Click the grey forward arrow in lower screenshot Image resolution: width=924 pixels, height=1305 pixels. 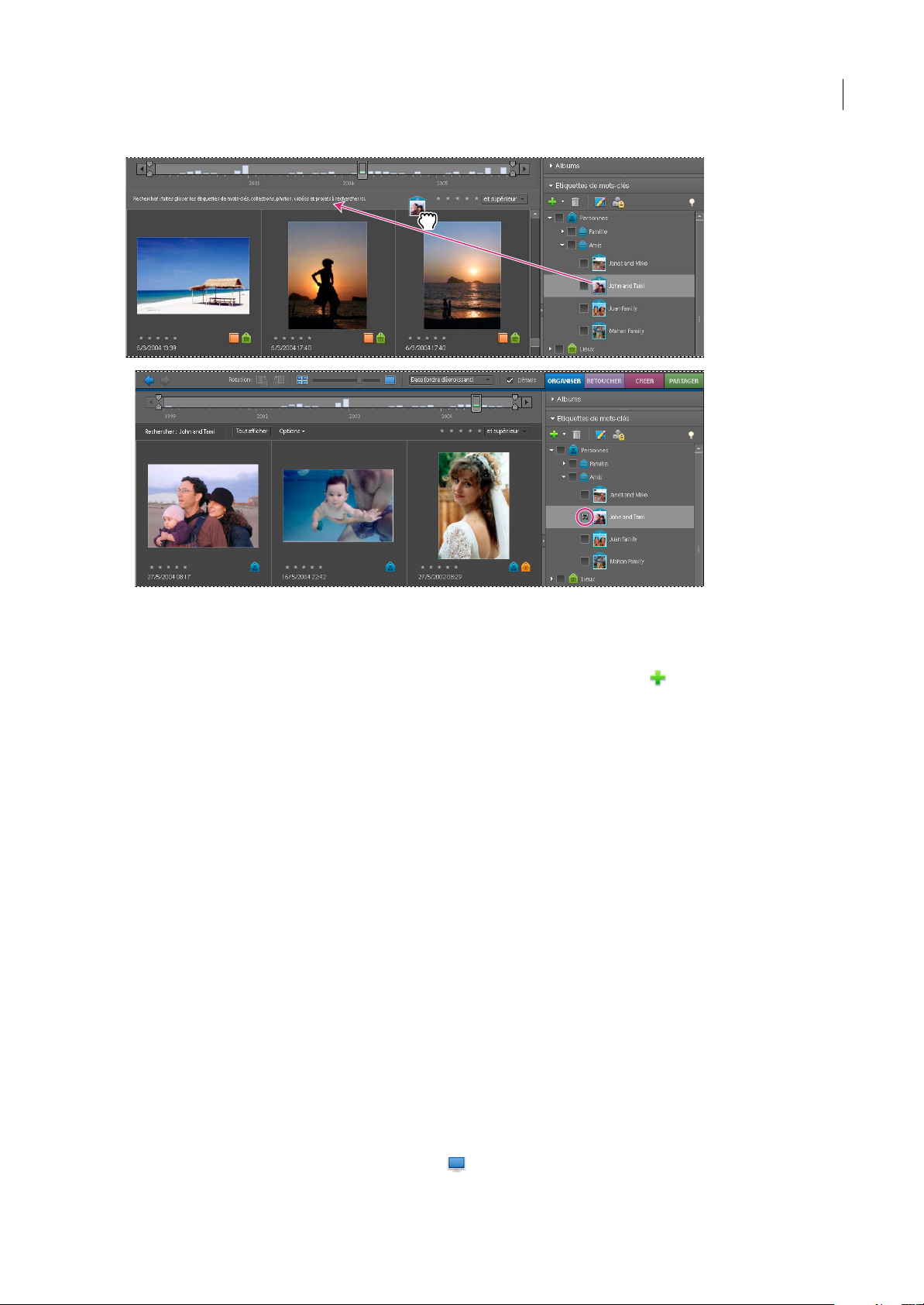click(165, 380)
